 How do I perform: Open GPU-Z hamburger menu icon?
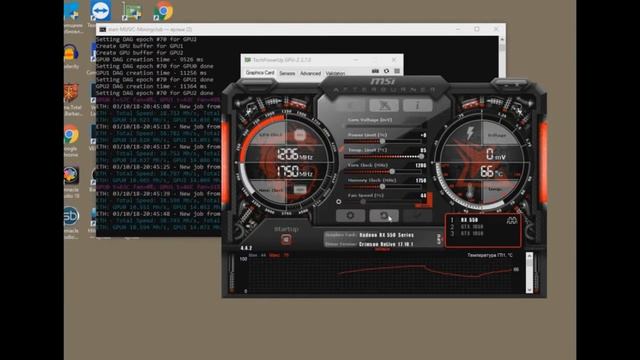[397, 71]
